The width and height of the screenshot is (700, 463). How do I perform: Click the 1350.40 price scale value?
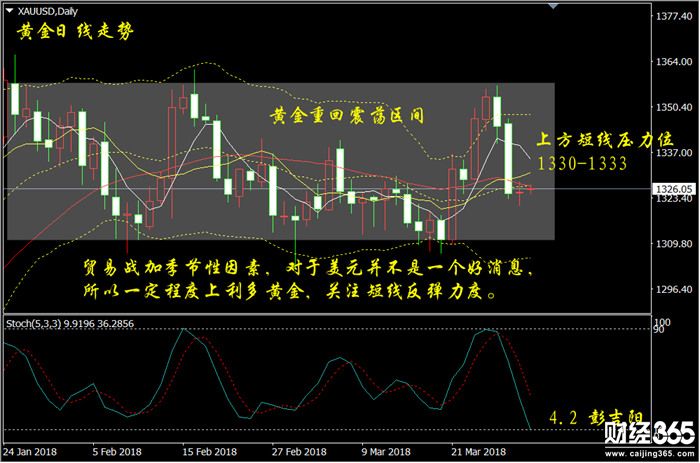tap(674, 107)
